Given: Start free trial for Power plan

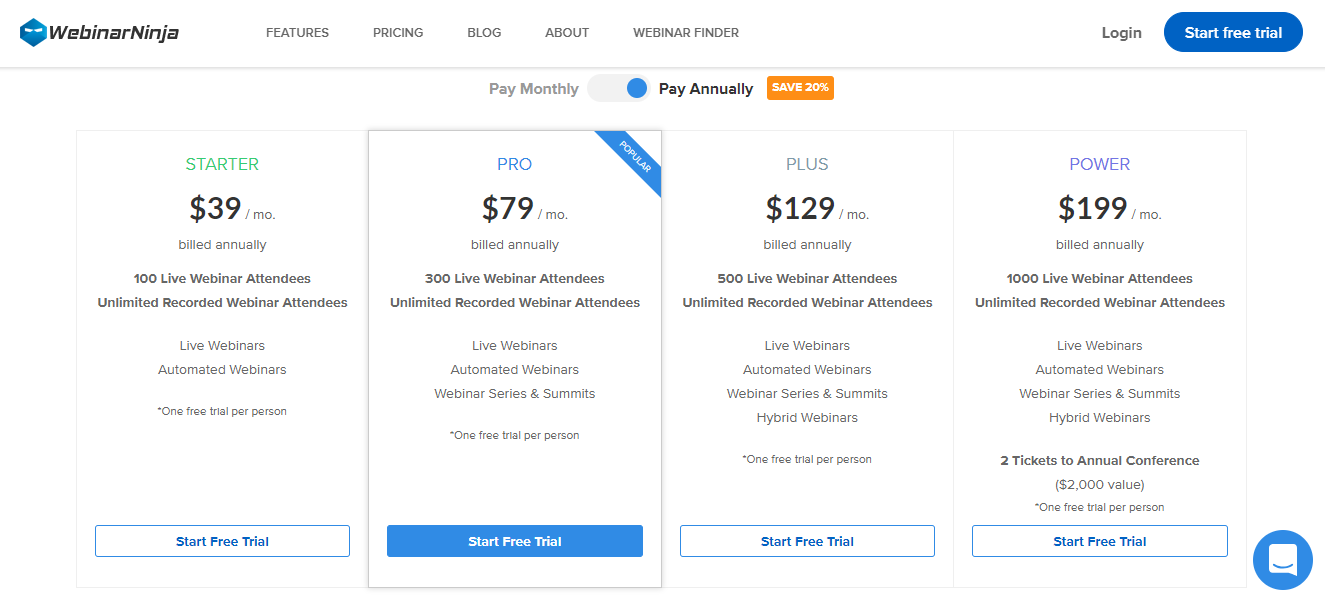Looking at the screenshot, I should [1100, 541].
